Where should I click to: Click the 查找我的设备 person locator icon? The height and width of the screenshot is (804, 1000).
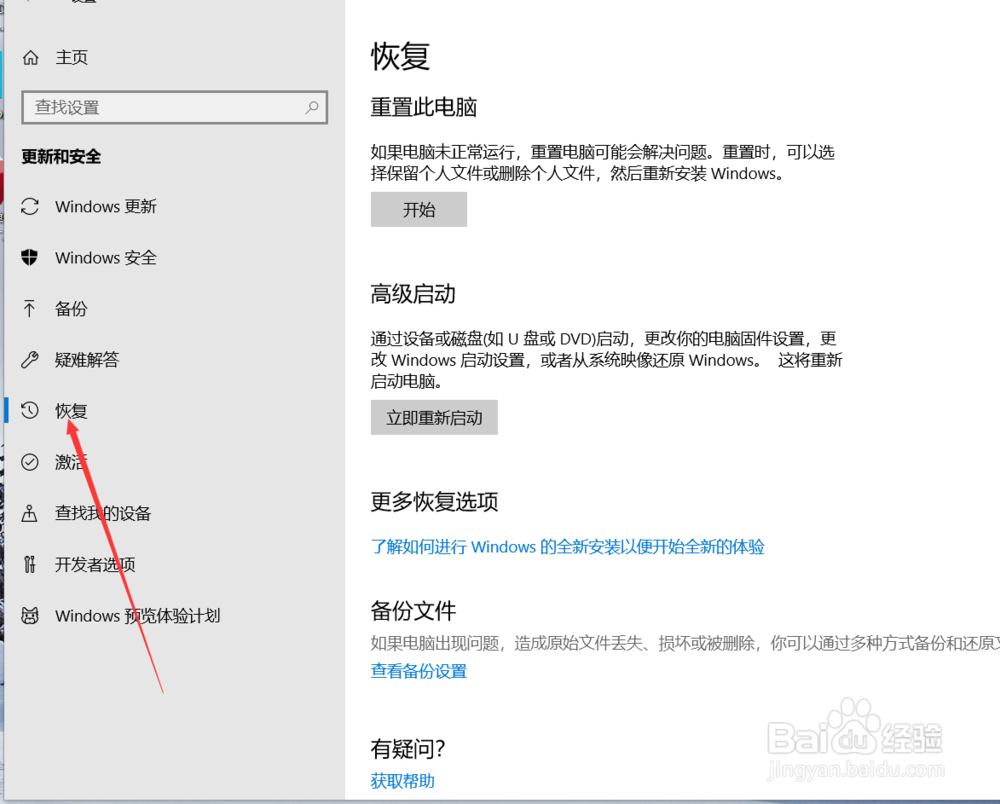pyautogui.click(x=29, y=513)
